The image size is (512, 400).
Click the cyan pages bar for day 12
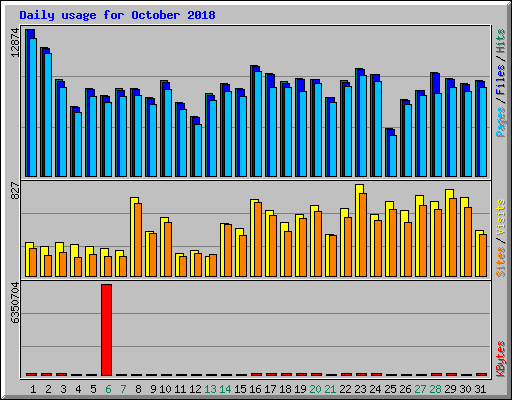point(198,150)
